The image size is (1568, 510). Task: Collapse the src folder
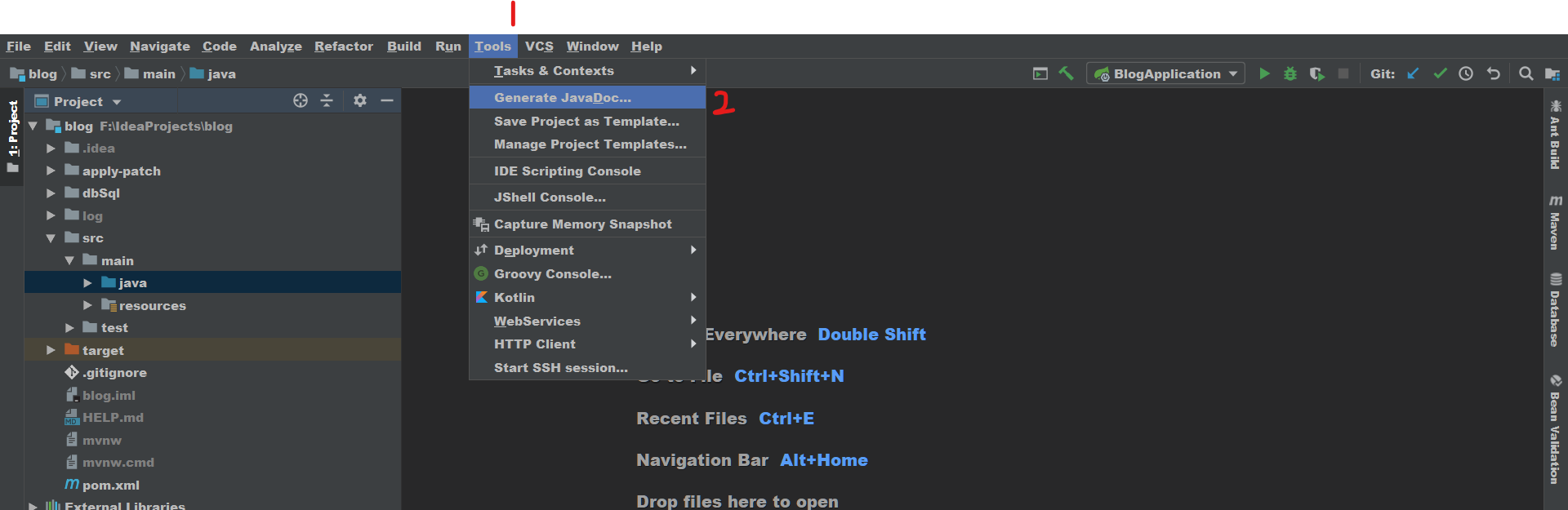click(x=51, y=238)
